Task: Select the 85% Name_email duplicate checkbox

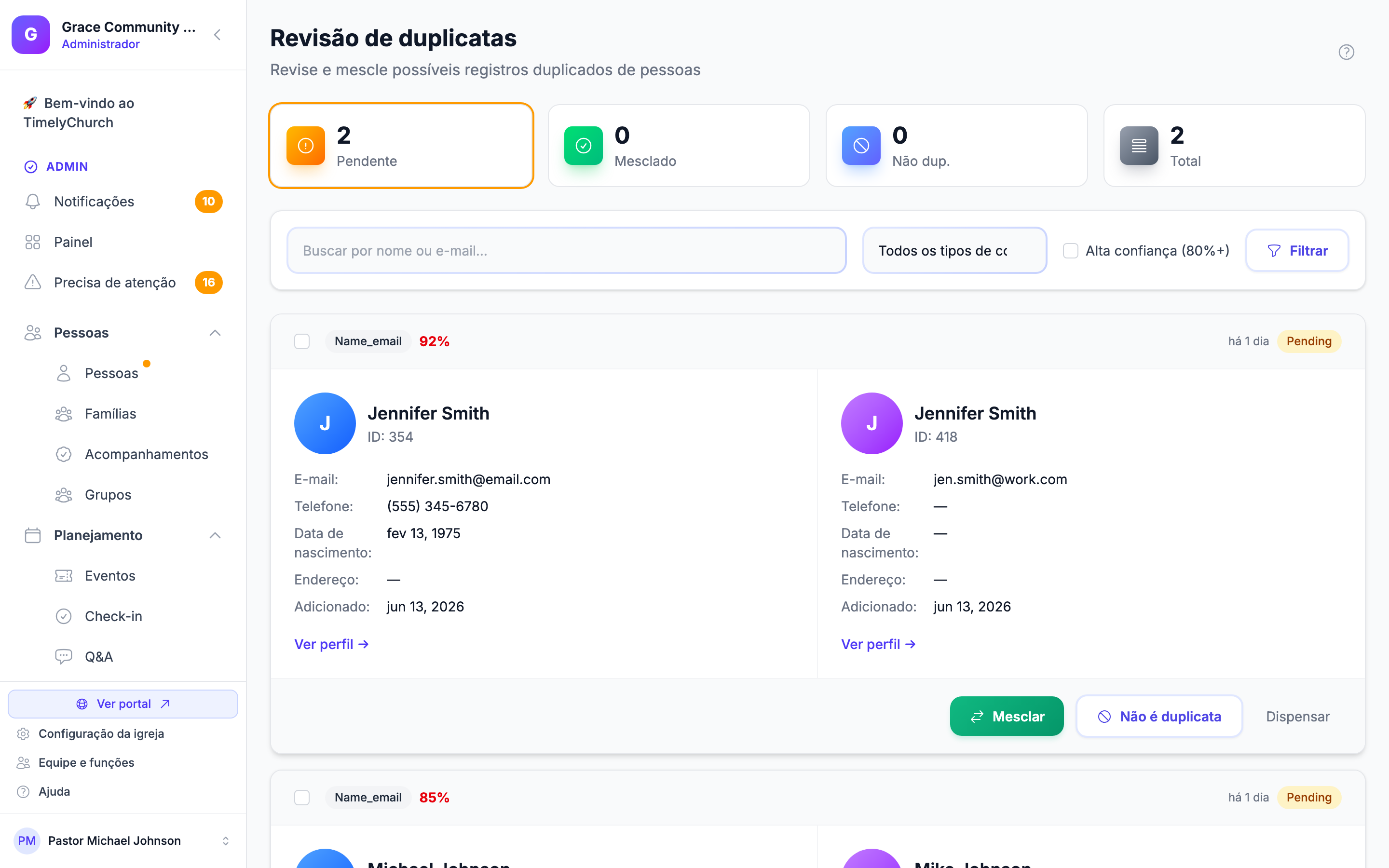Action: [302, 798]
